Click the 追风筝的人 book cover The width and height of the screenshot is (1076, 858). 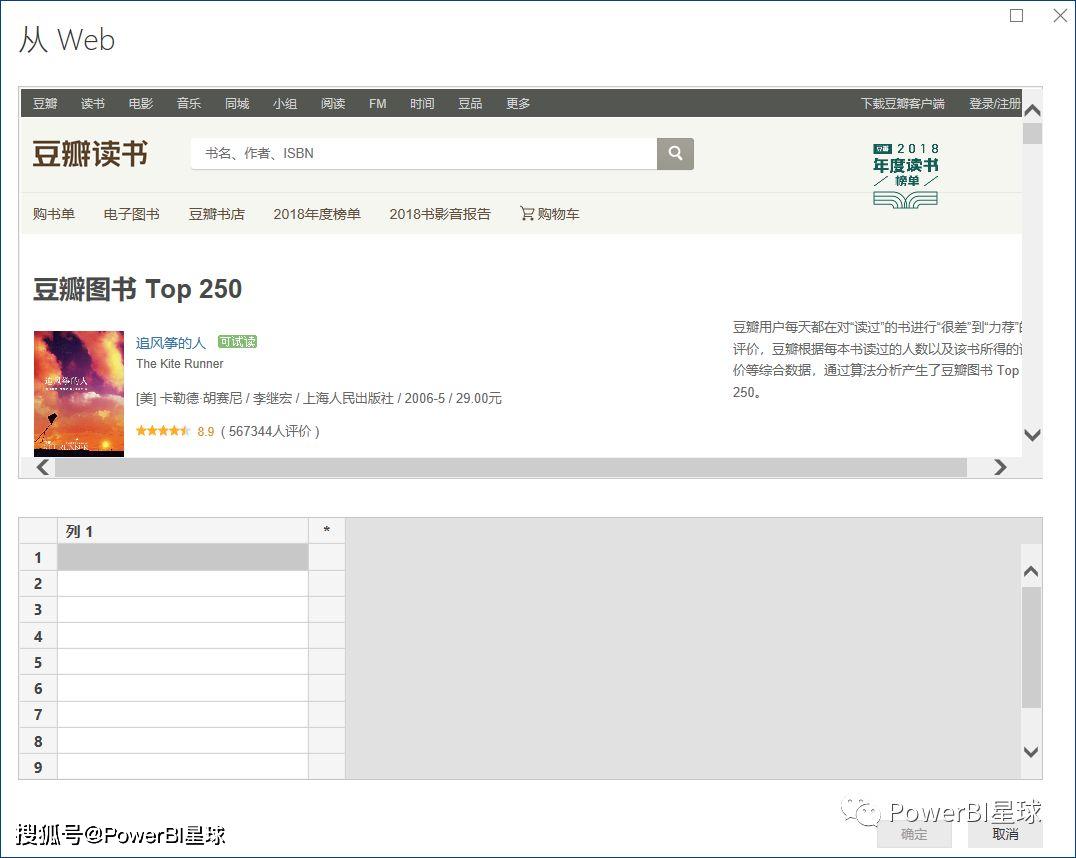click(79, 393)
